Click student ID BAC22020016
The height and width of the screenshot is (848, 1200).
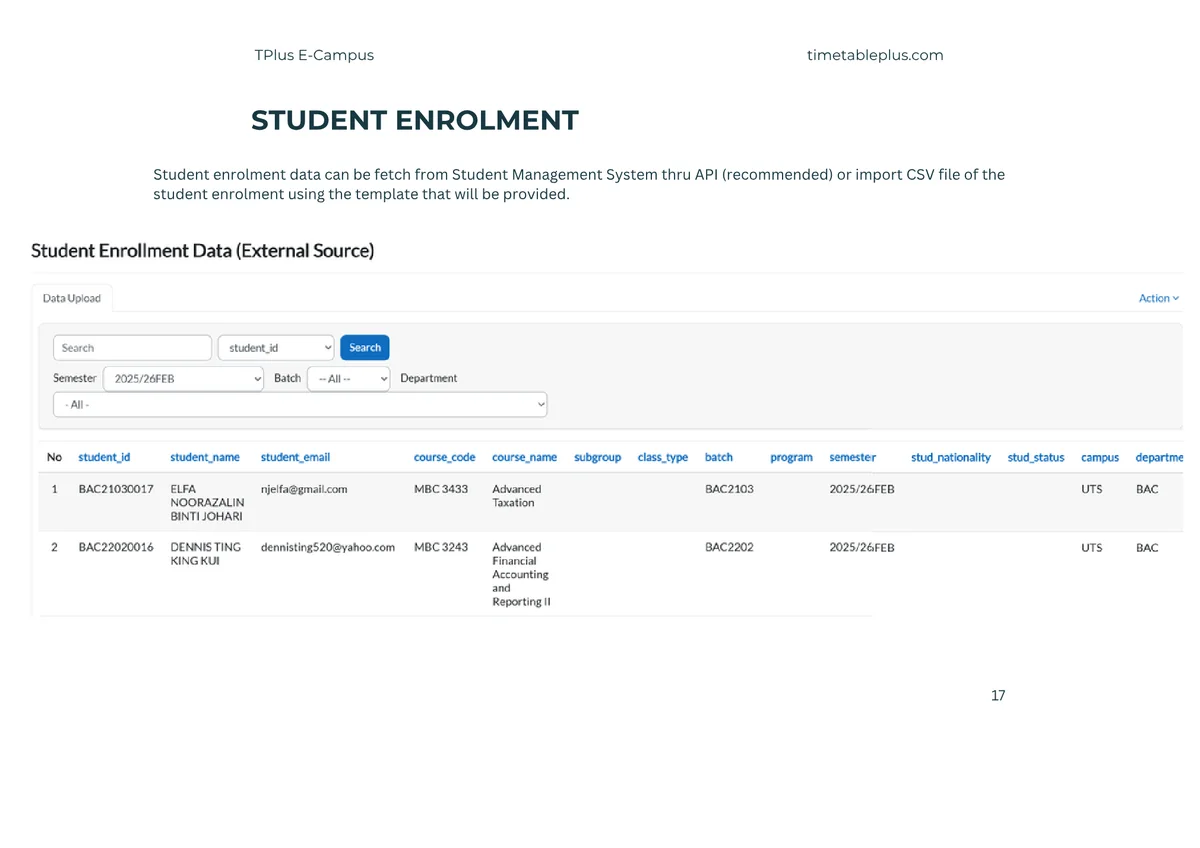pyautogui.click(x=116, y=547)
